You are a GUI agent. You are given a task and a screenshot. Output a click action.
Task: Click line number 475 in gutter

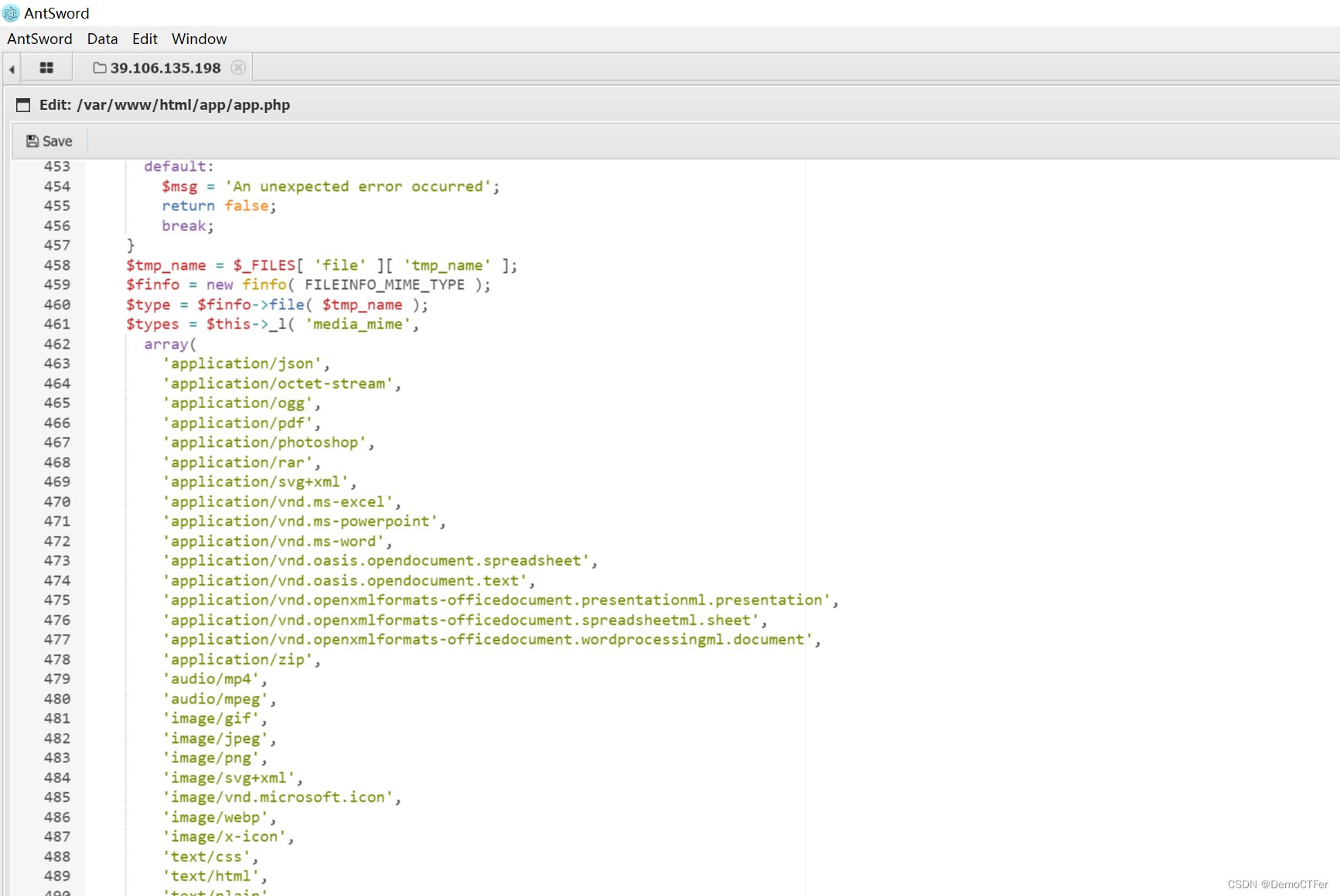pos(56,600)
